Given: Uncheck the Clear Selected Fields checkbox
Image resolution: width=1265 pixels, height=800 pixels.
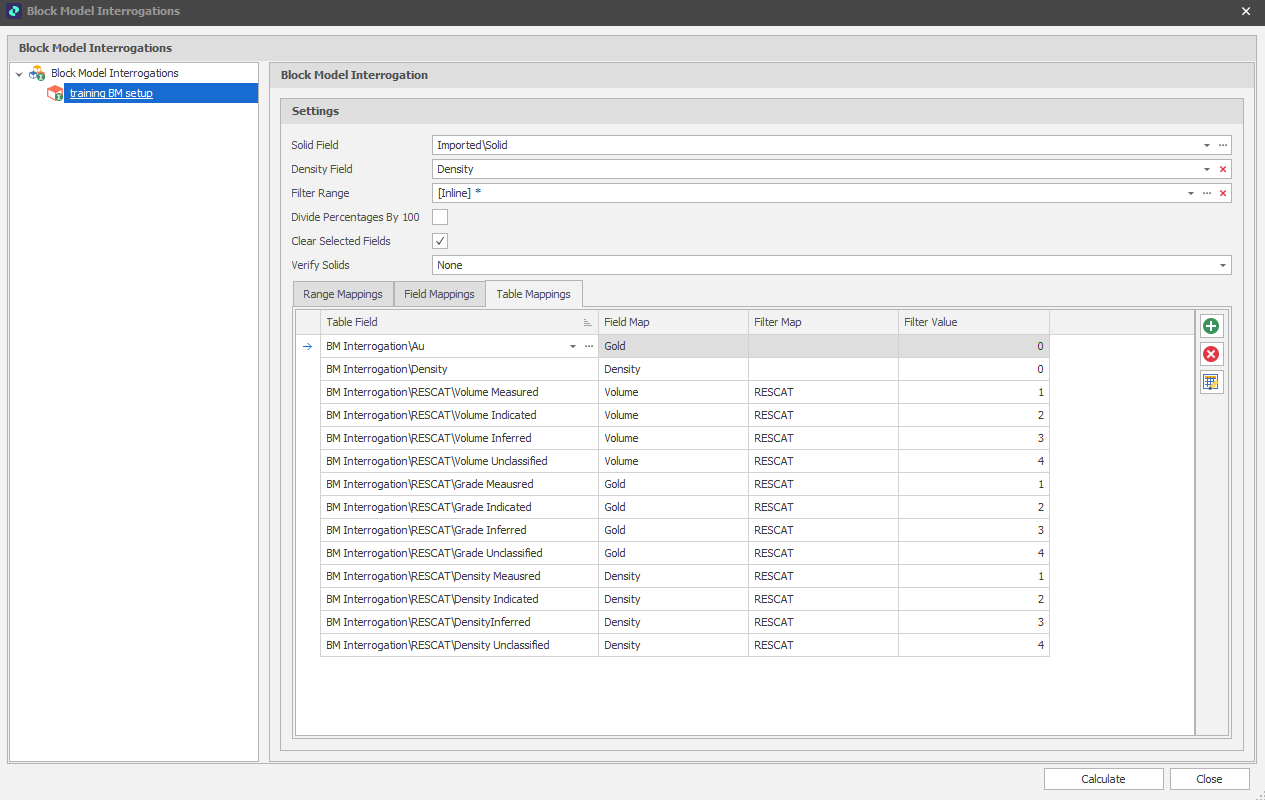Looking at the screenshot, I should tap(440, 241).
